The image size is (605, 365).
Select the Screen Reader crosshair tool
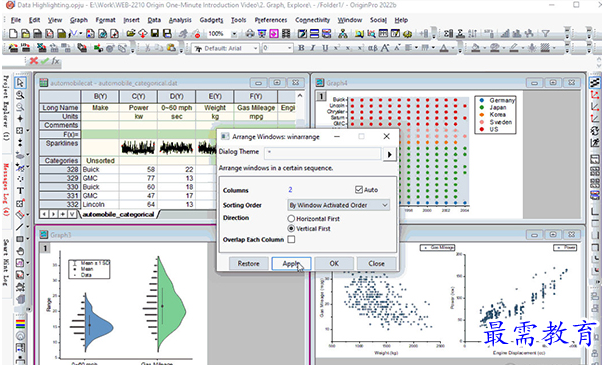(20, 119)
